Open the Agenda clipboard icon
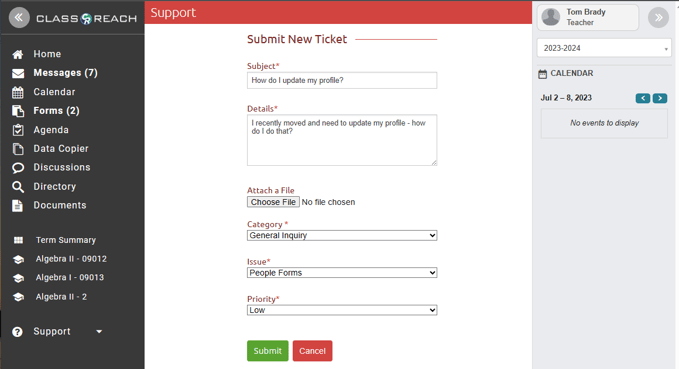The height and width of the screenshot is (369, 679). 18,130
